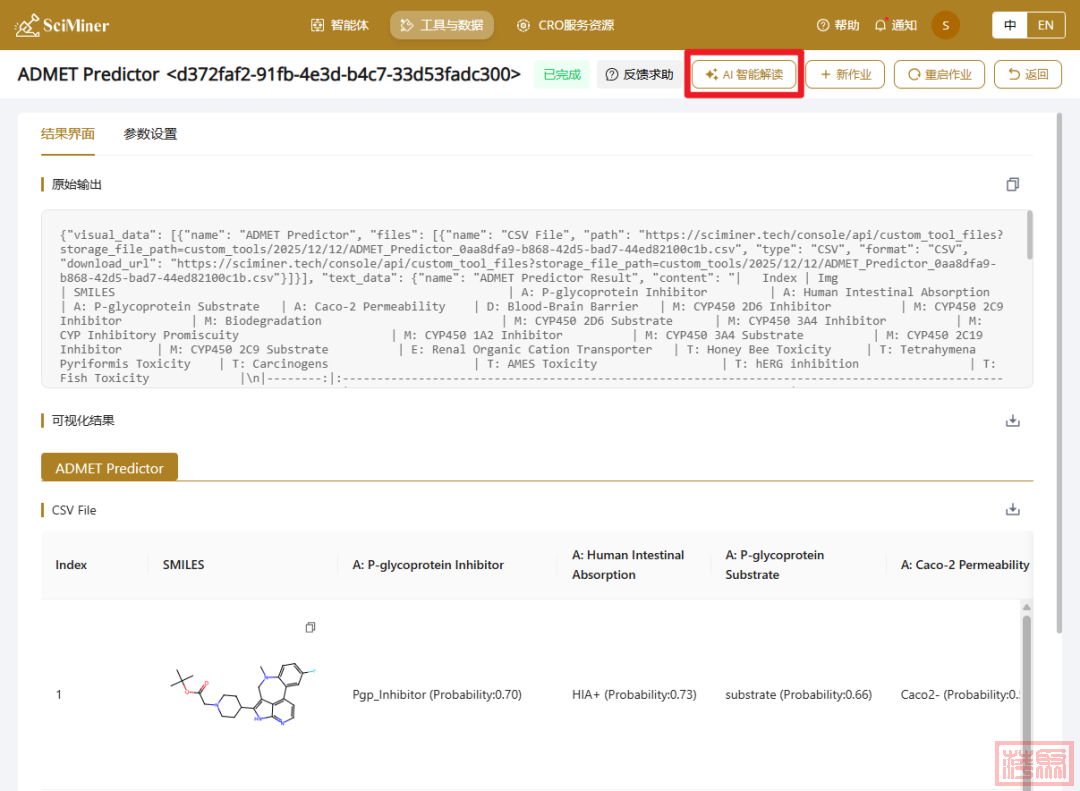1080x791 pixels.
Task: Download the visualization results icon
Action: coord(1012,421)
